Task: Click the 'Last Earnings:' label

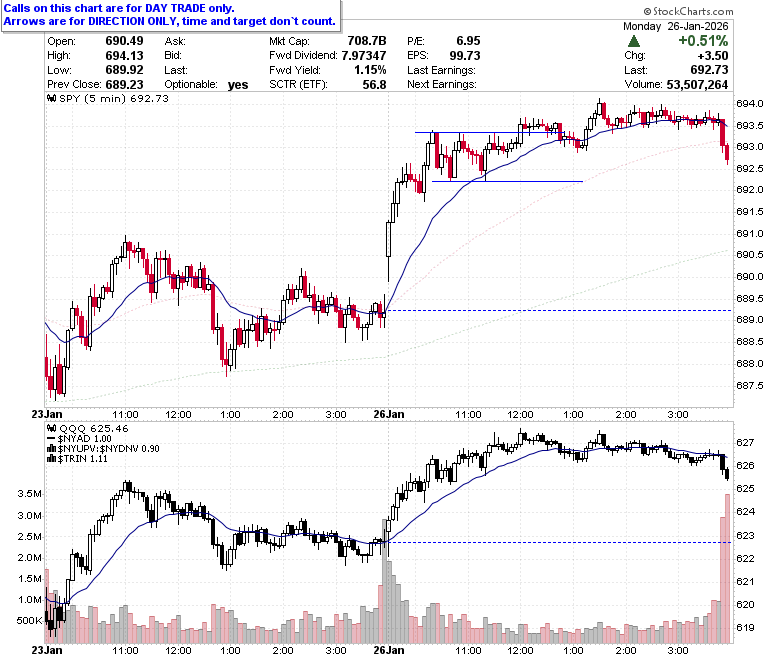Action: click(441, 70)
